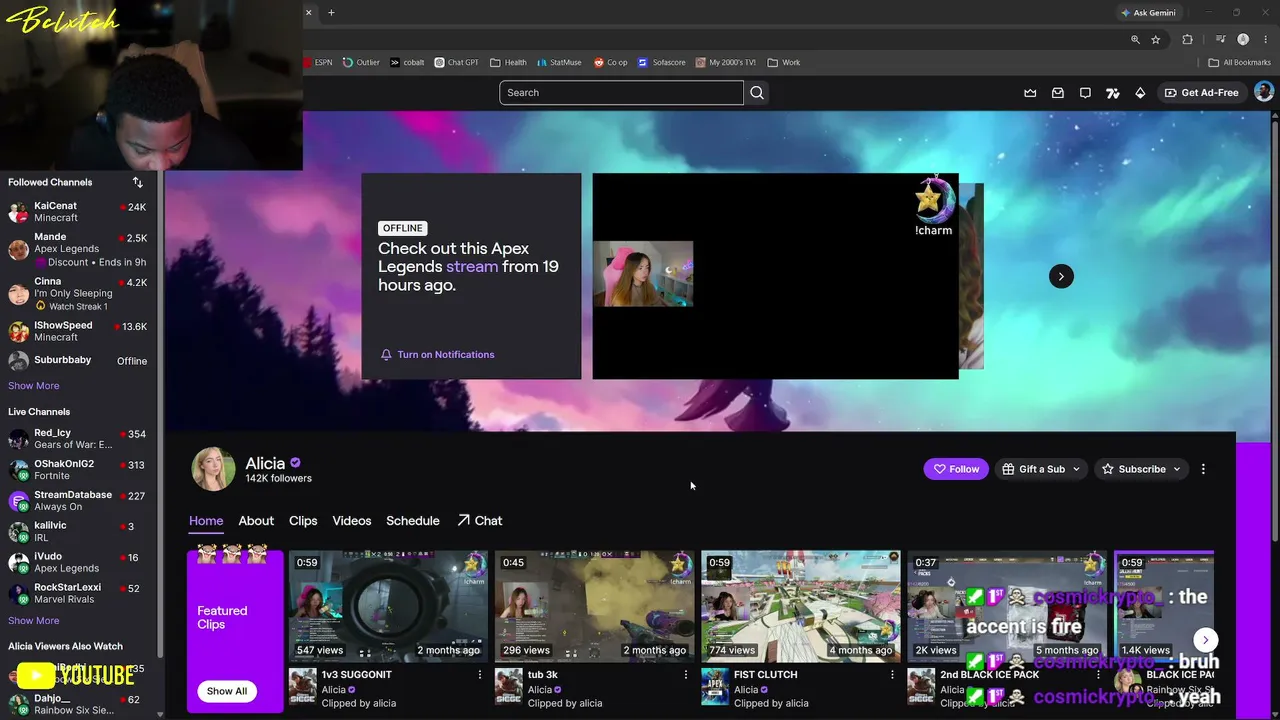The image size is (1280, 720).
Task: Follow the purple 'stream' link
Action: [472, 267]
